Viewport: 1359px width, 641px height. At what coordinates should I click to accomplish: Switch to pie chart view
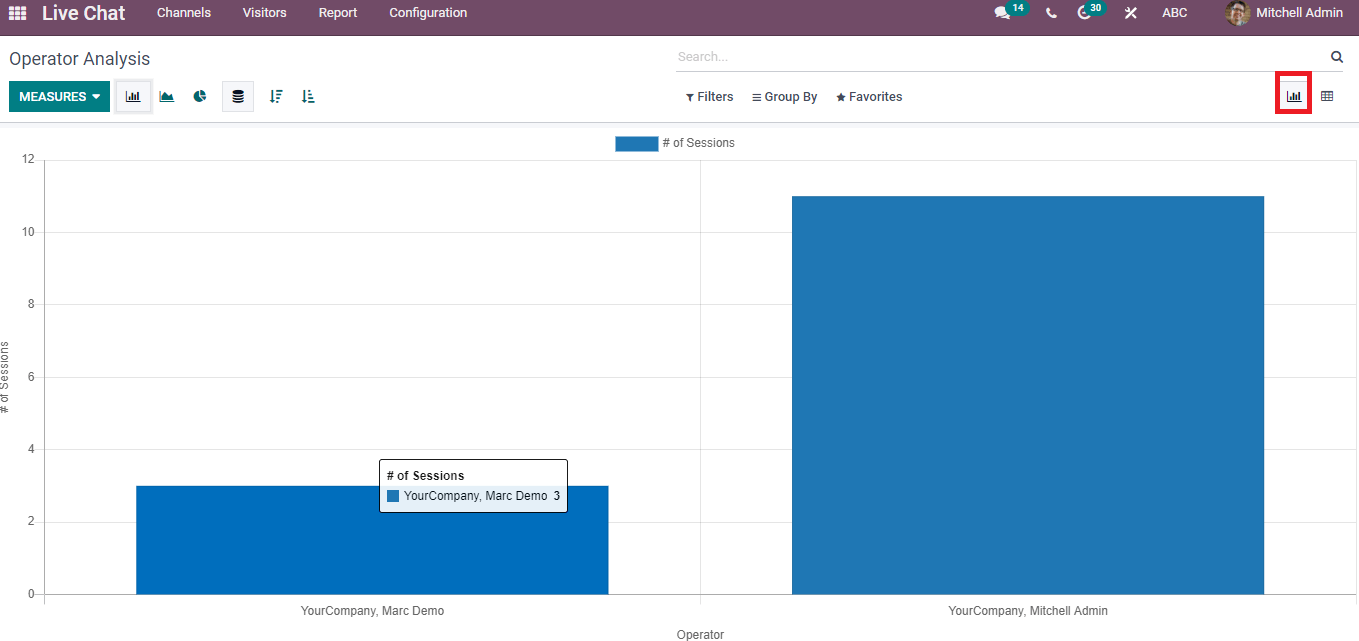point(200,97)
